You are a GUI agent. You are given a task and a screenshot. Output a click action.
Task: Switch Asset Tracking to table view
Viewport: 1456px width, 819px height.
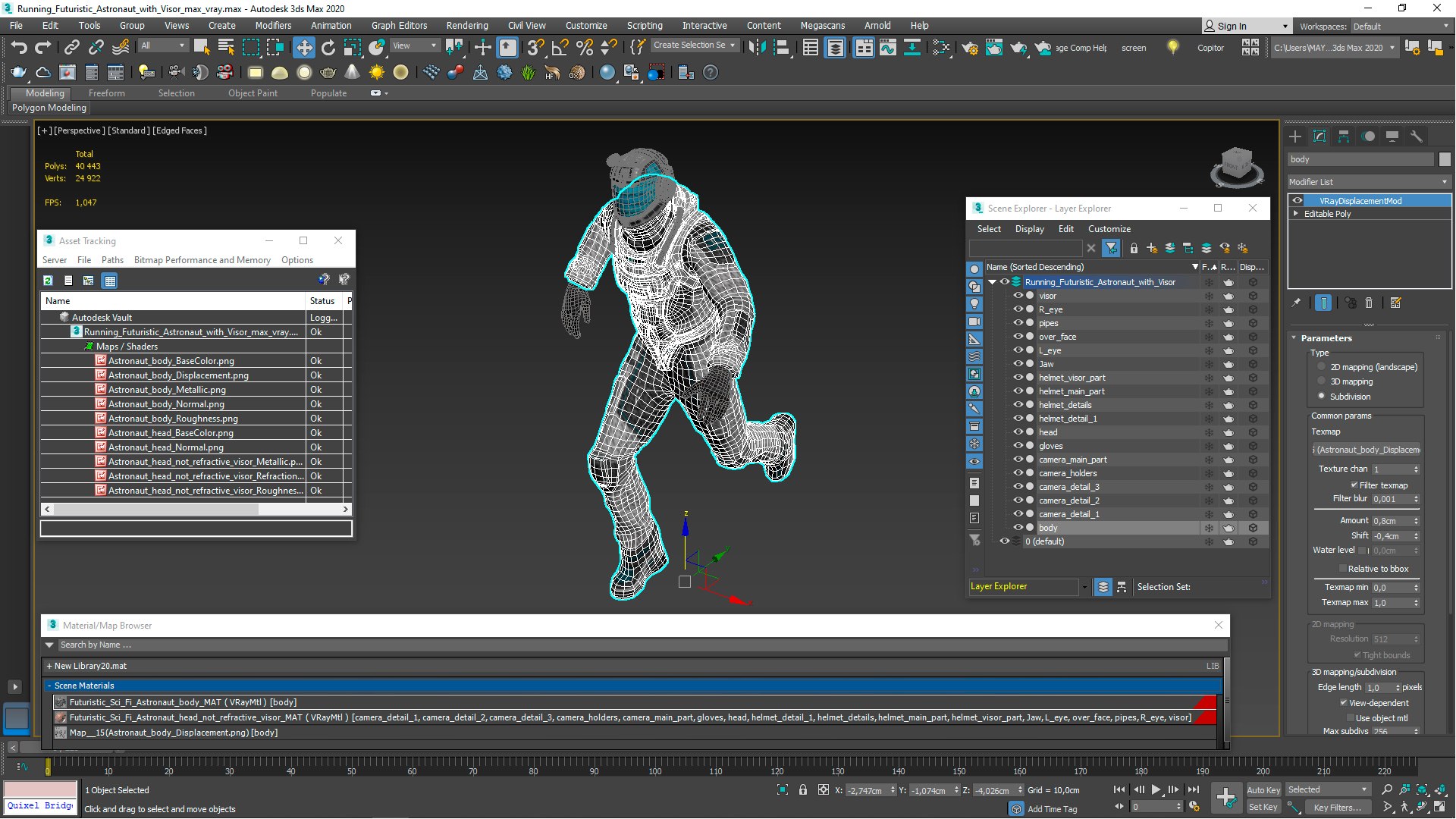point(110,281)
